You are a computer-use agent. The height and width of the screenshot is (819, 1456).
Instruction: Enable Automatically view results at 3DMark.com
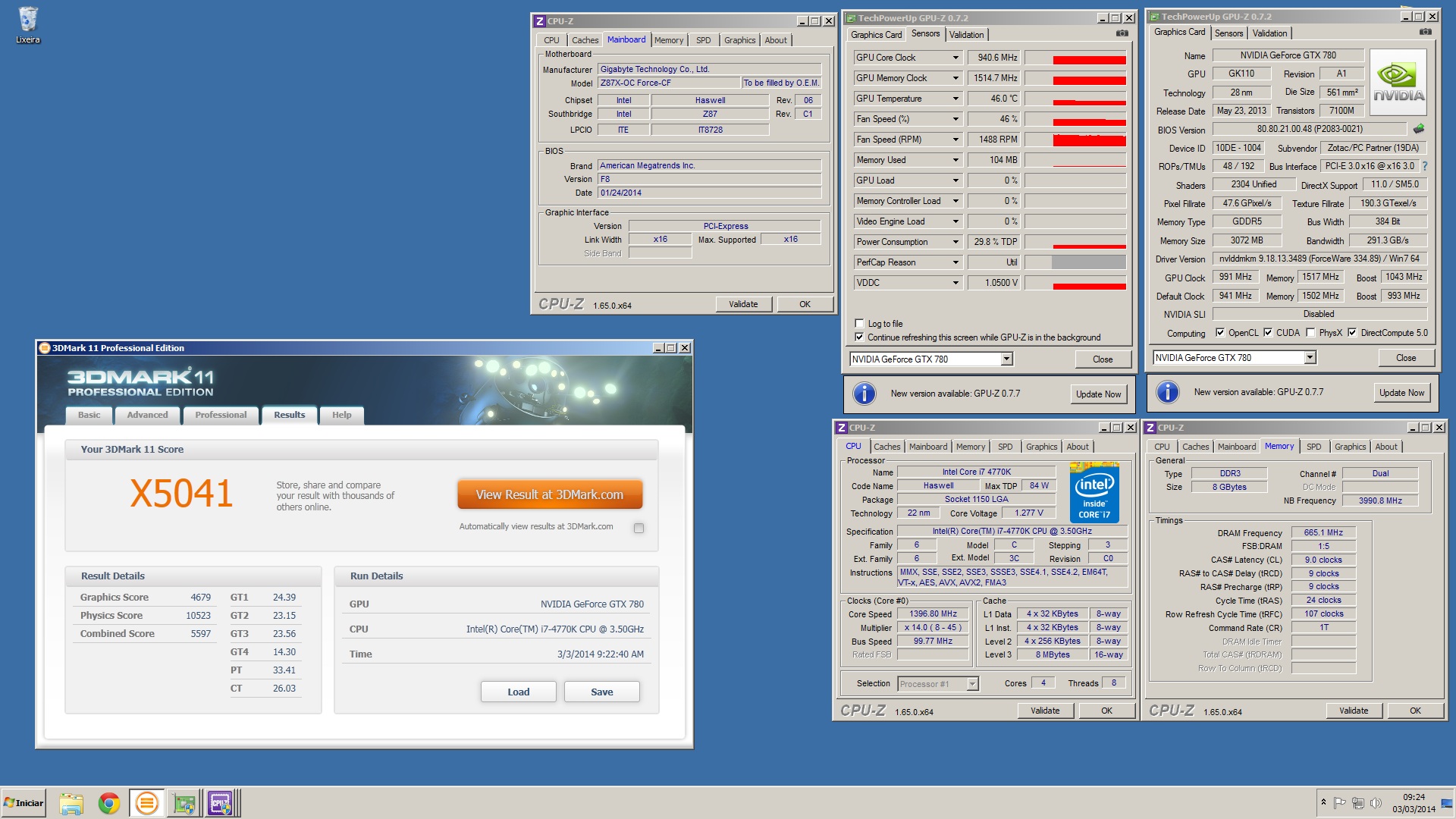point(639,528)
